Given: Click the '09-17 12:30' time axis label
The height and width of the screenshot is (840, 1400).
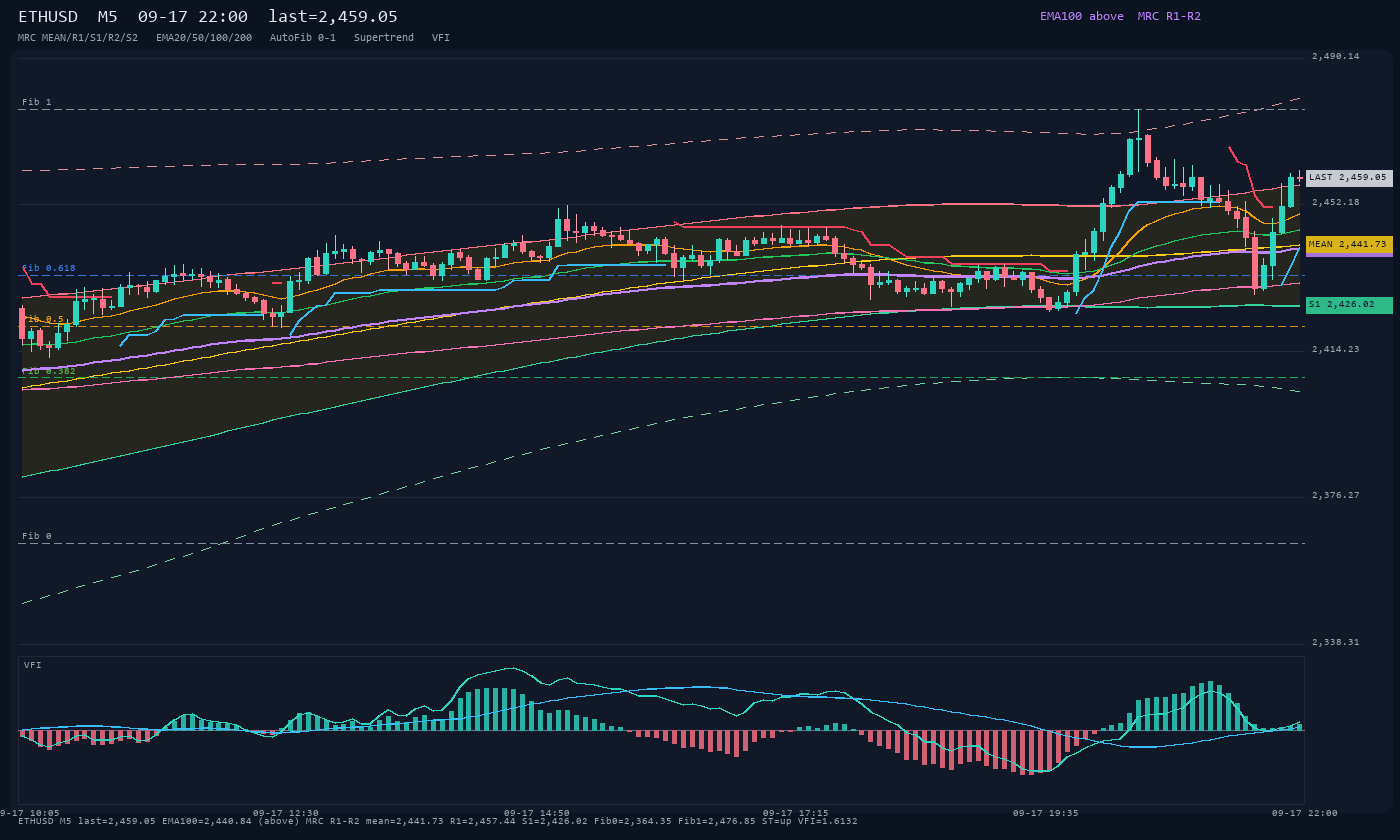Looking at the screenshot, I should pyautogui.click(x=286, y=813).
